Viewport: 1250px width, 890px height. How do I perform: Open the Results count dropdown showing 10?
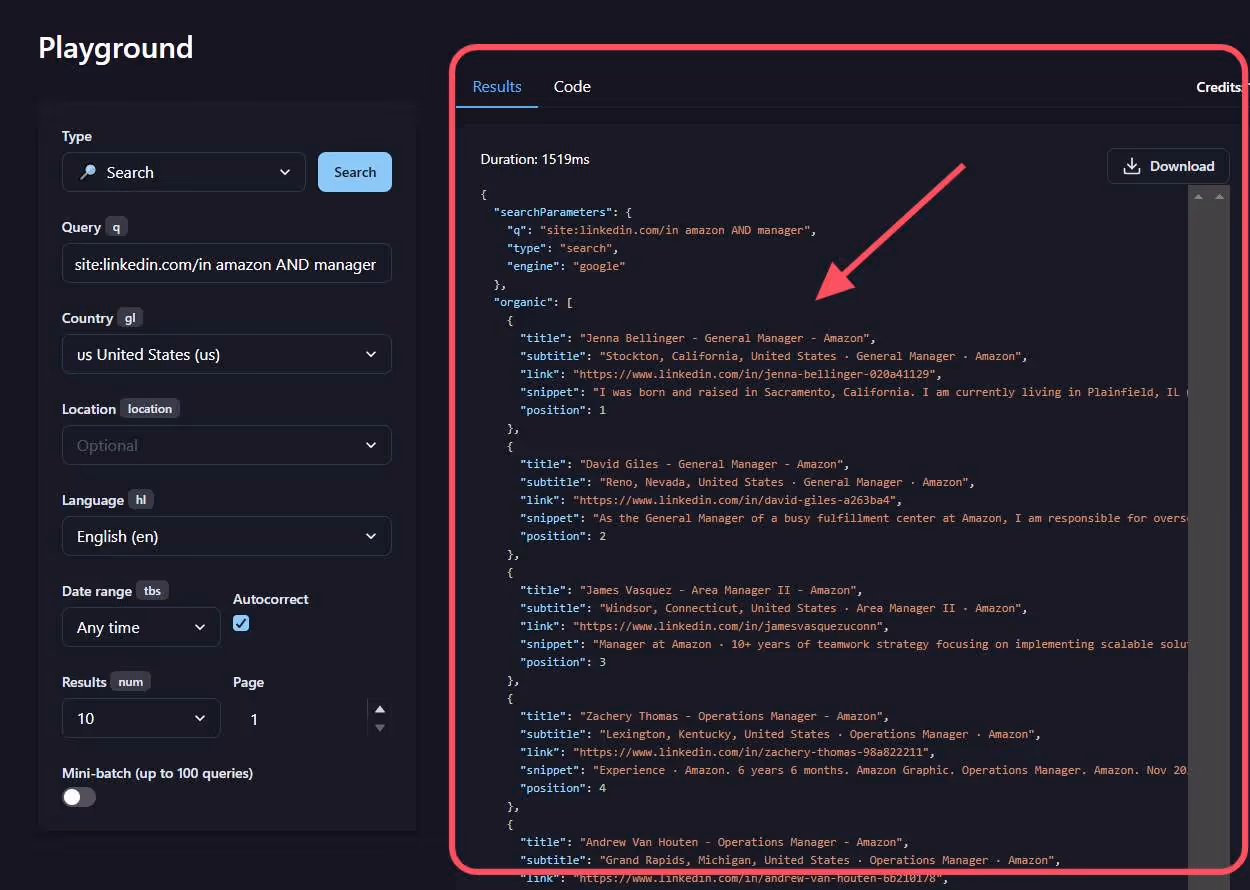tap(141, 718)
